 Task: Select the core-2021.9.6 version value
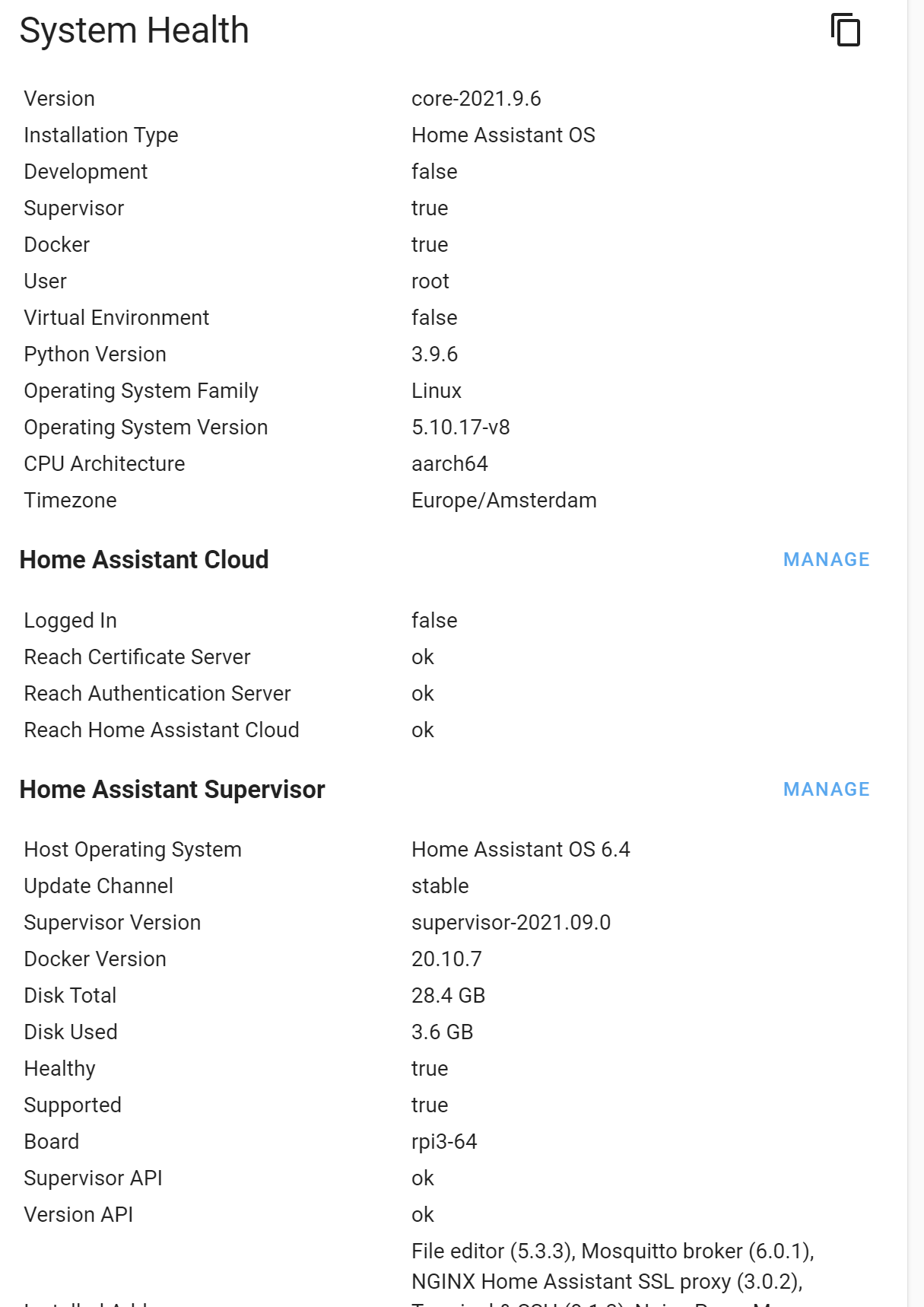[x=476, y=97]
